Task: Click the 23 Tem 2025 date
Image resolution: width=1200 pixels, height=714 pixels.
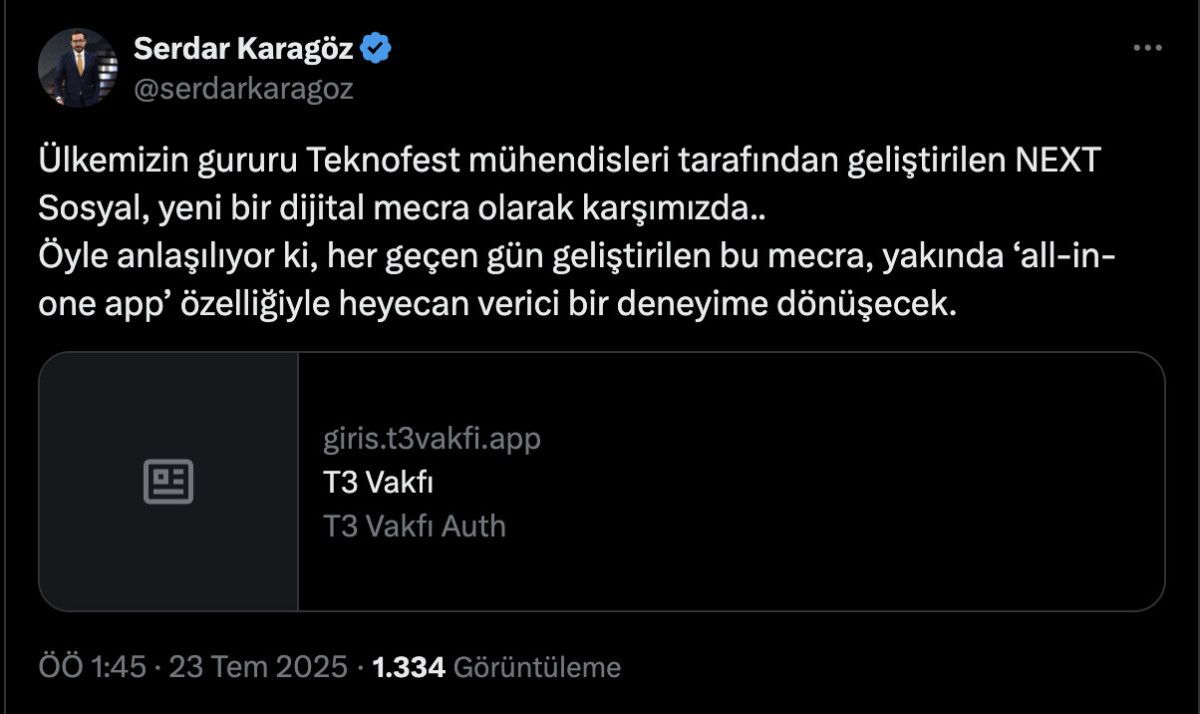Action: [259, 667]
